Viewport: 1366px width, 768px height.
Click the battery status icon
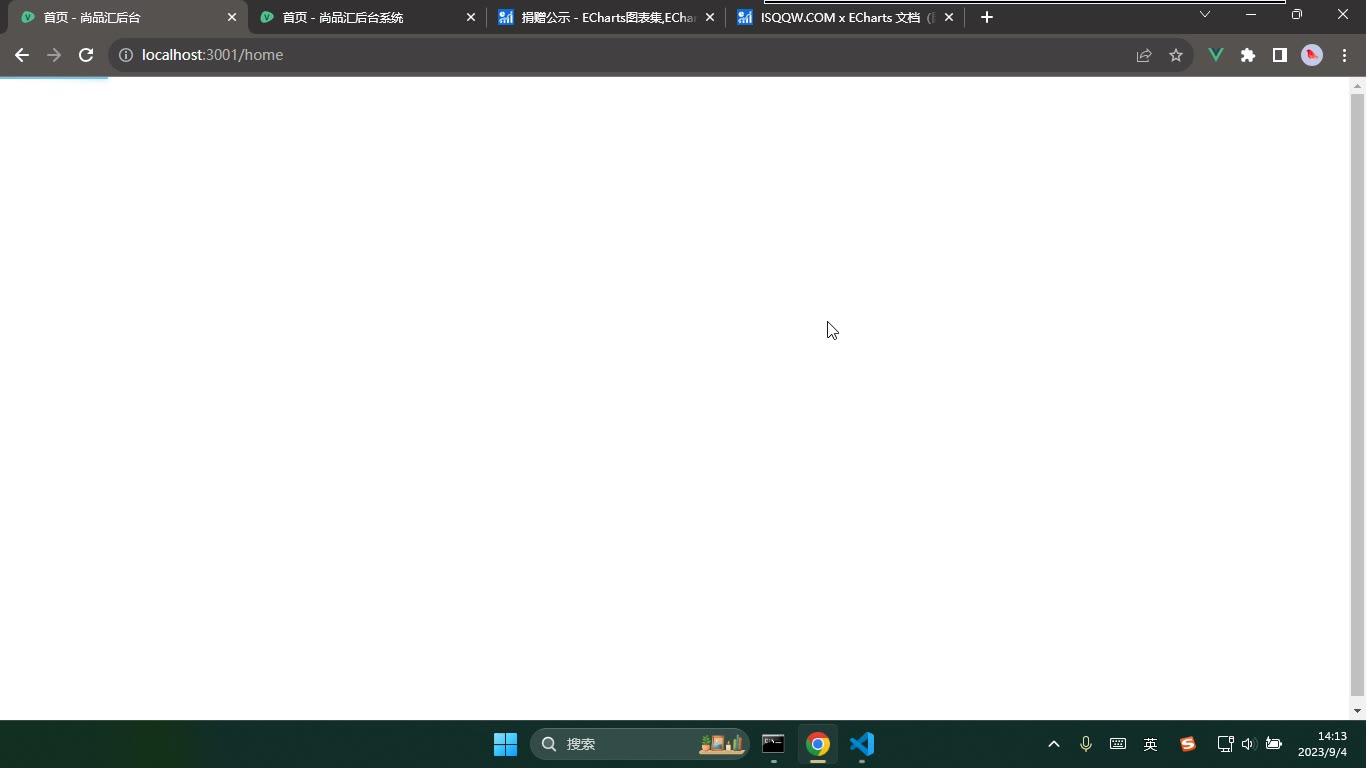pyautogui.click(x=1274, y=744)
